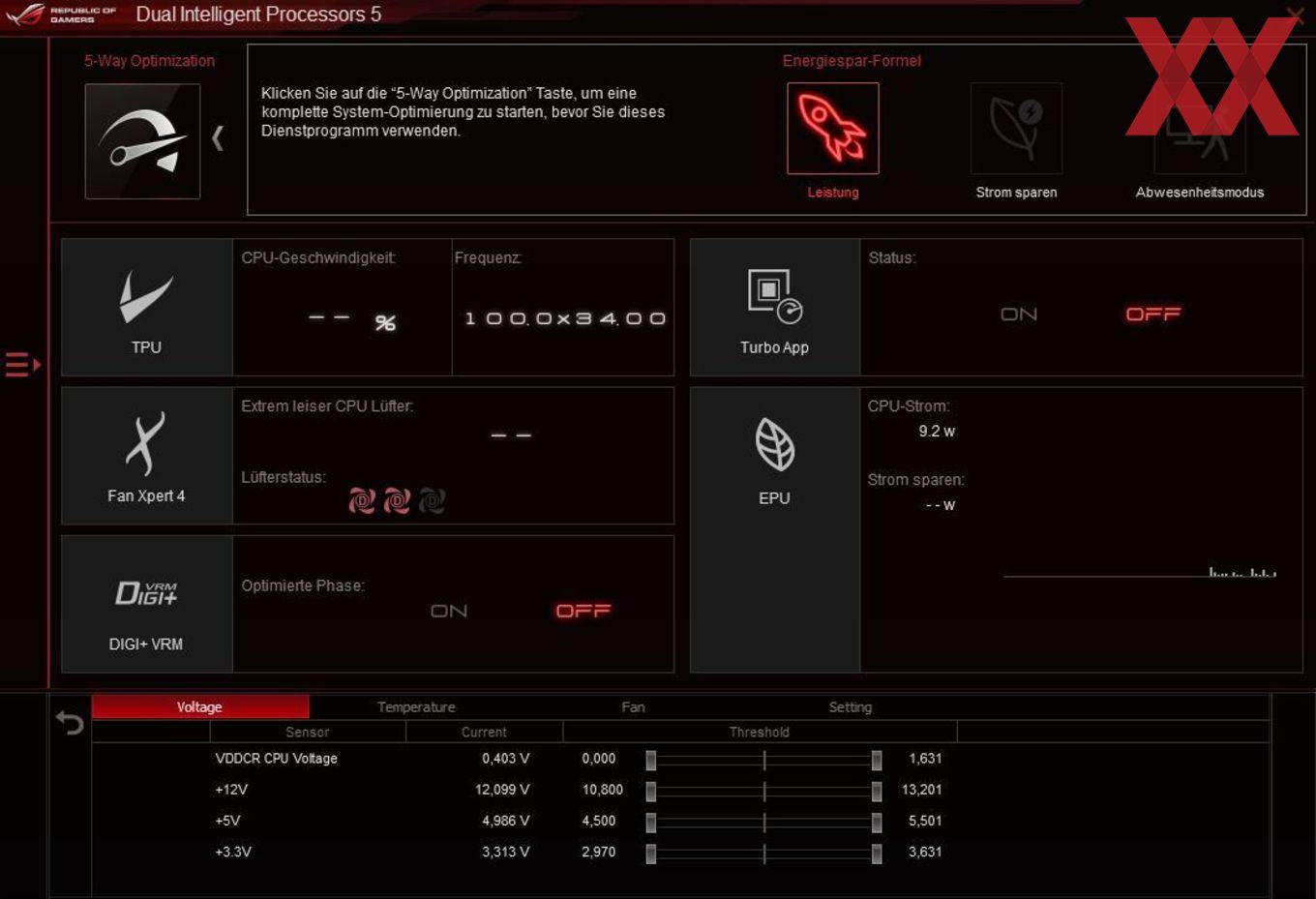Switch to the Fan tab
Screen dimensions: 1316x899
coord(633,707)
